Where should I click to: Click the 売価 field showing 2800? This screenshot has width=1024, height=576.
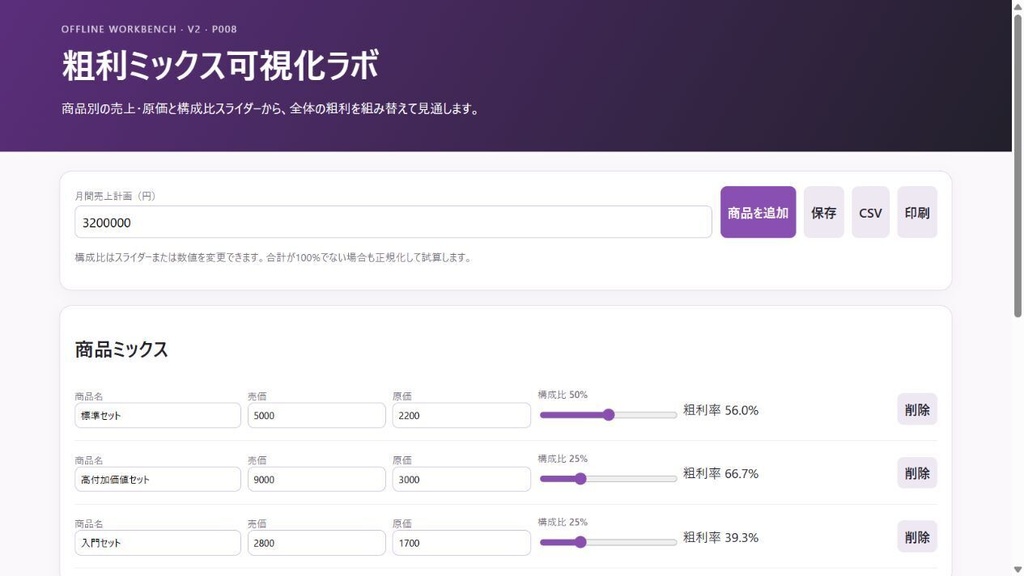coord(316,543)
